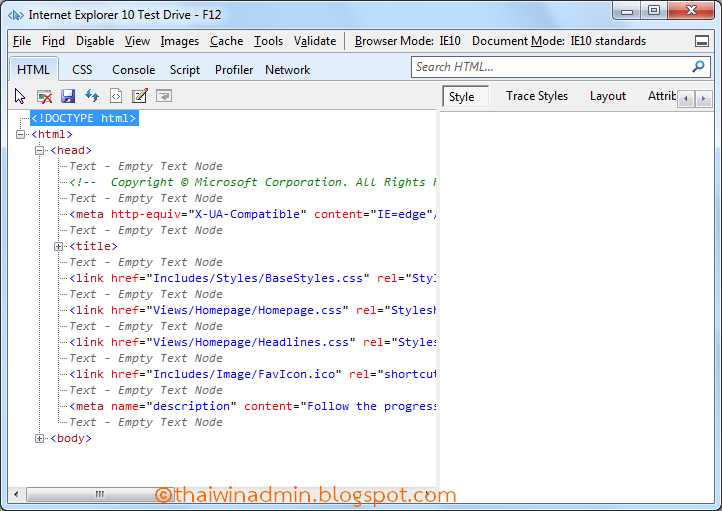Select the <html> tag text
Screen dimensions: 722x511
coord(52,134)
